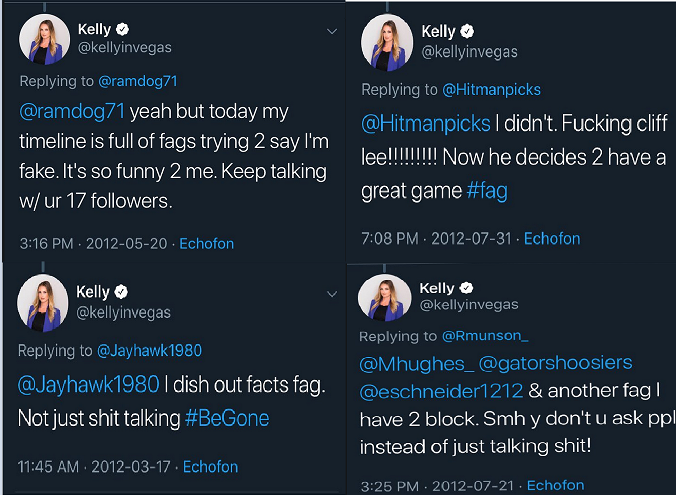Click the verified badge on the Hitmanpicks reply

click(467, 31)
